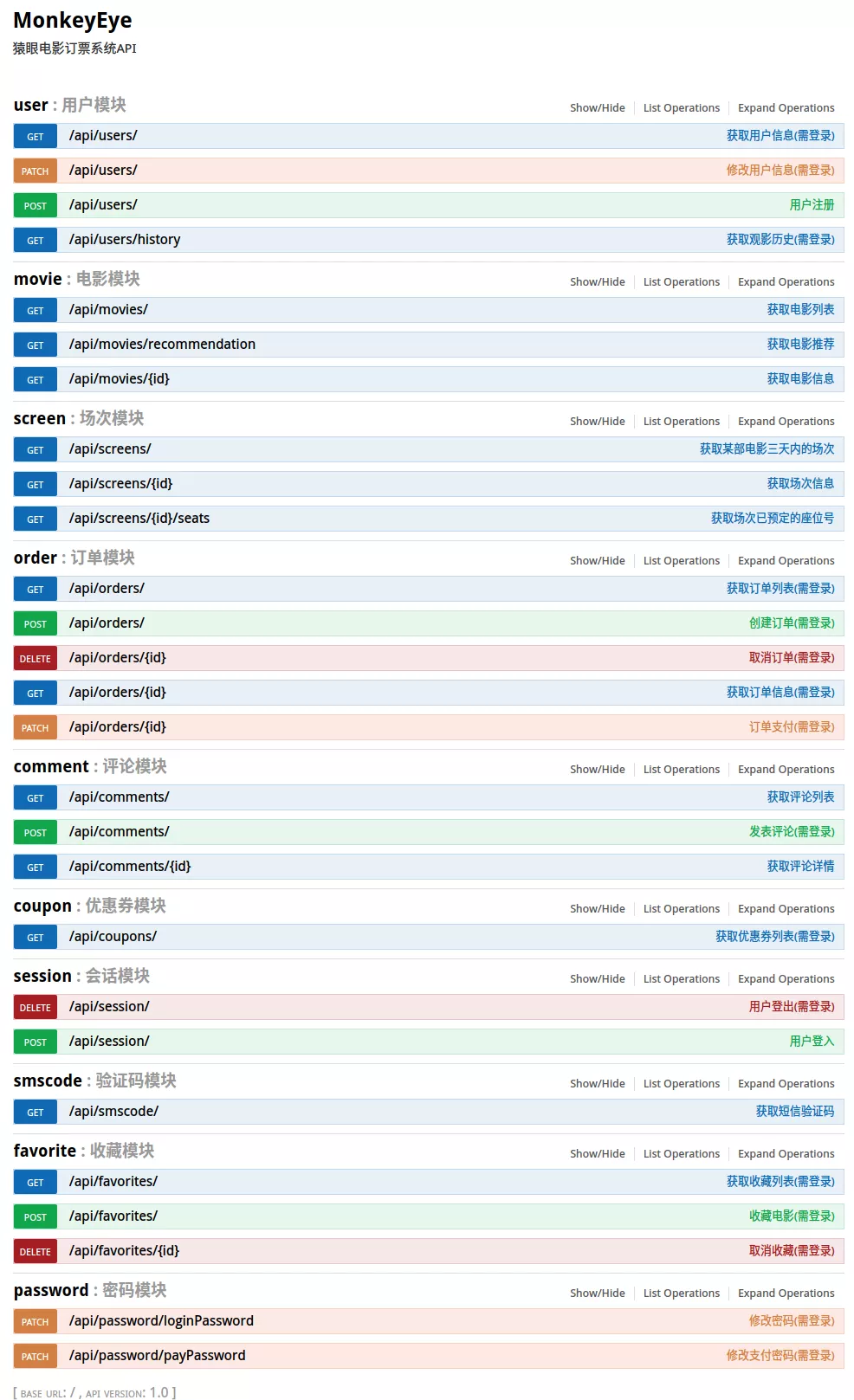
Task: Click Expand Operations for the favorite section
Action: [786, 1154]
